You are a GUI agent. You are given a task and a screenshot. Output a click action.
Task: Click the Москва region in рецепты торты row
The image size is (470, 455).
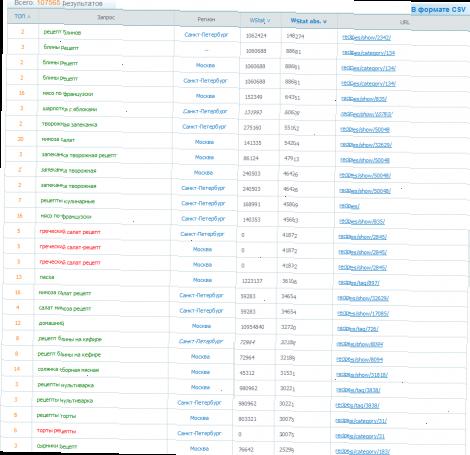pyautogui.click(x=199, y=418)
